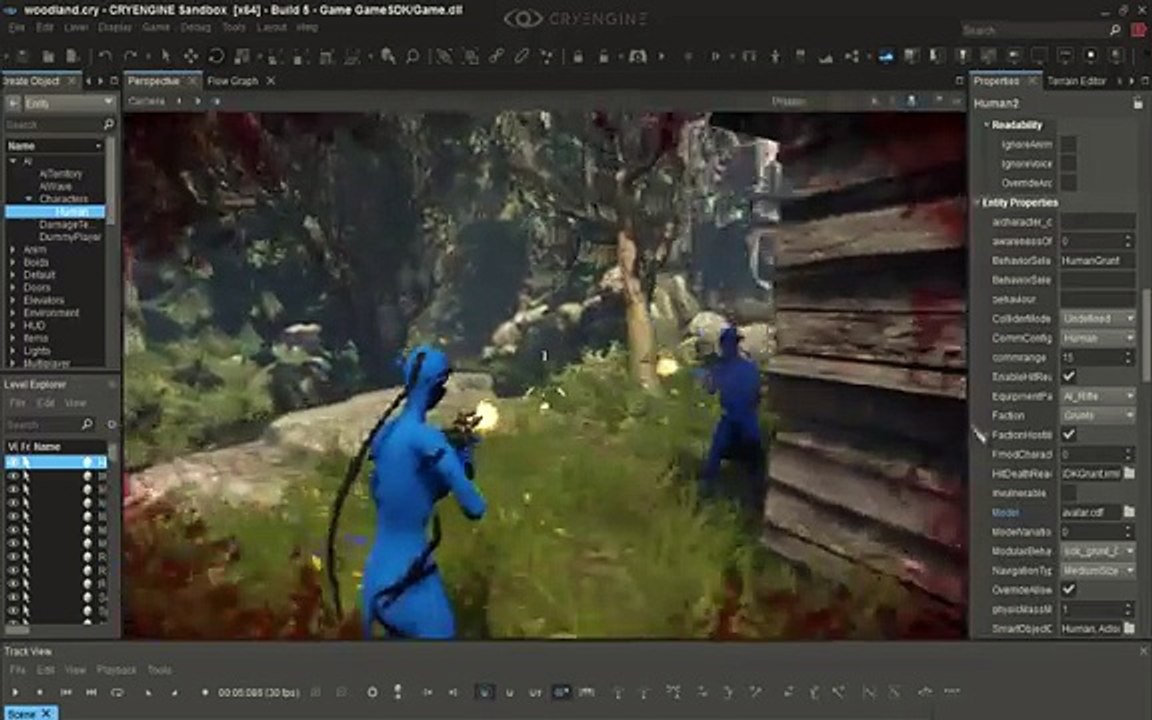
Task: Click the Level Explorer horizontal scrollbar
Action: (18, 630)
